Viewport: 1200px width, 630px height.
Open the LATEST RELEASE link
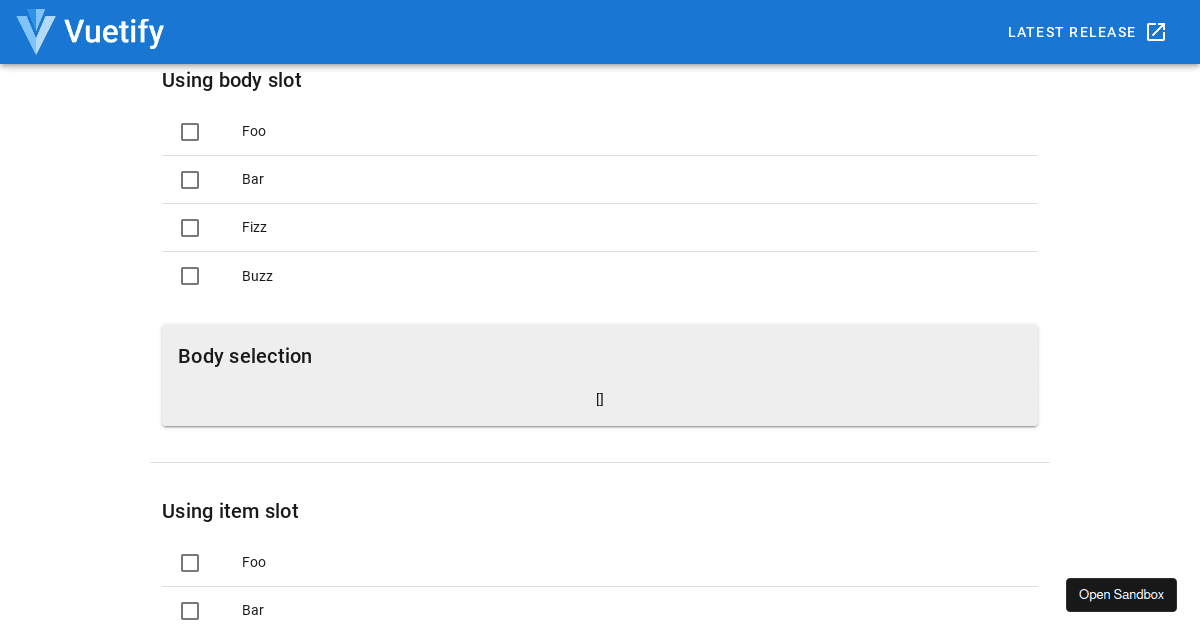(1070, 31)
